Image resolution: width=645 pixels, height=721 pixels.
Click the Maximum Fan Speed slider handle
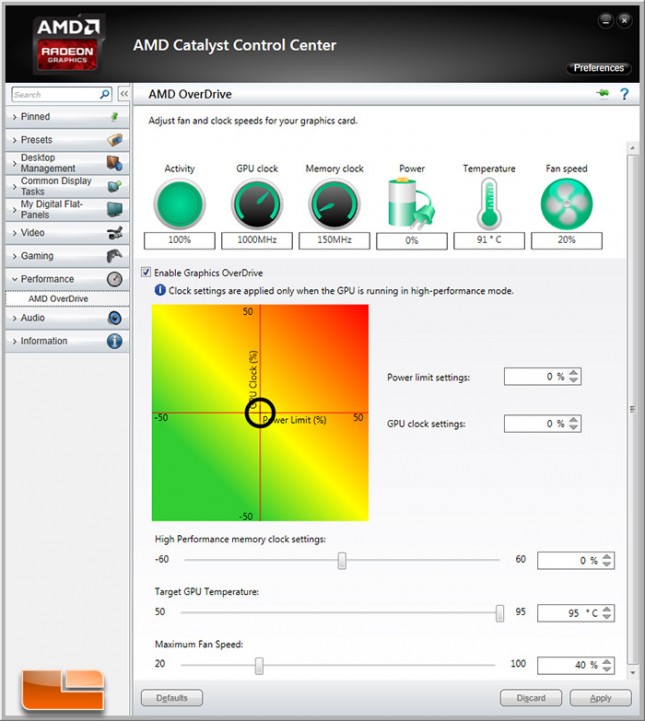(x=259, y=665)
